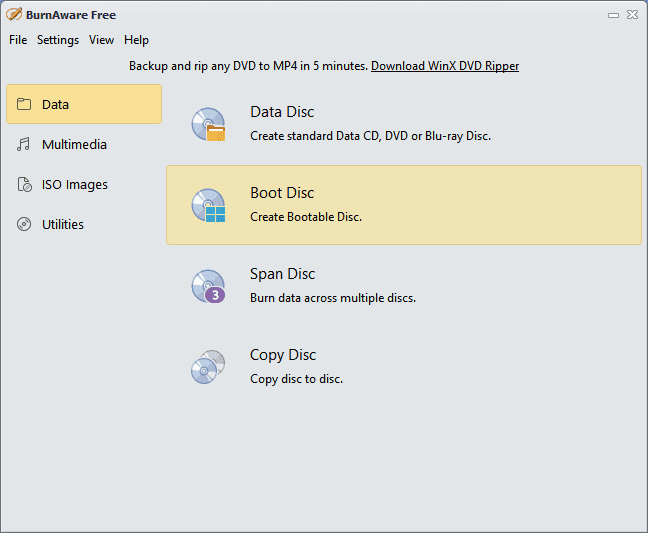Click the Data Disc folder icon
Screen dimensions: 648x533
click(x=209, y=124)
